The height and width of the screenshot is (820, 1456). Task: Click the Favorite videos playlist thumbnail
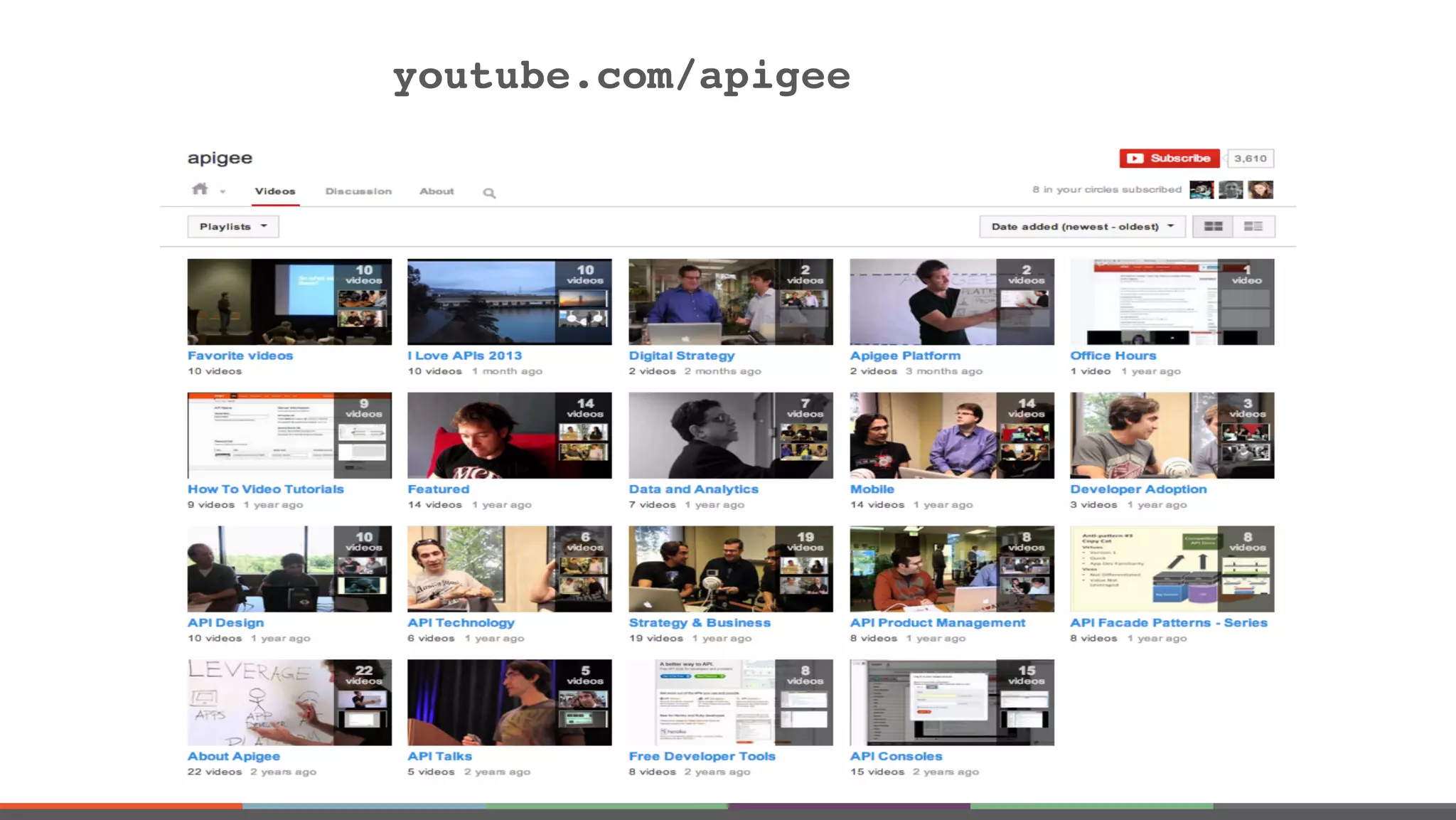coord(289,302)
